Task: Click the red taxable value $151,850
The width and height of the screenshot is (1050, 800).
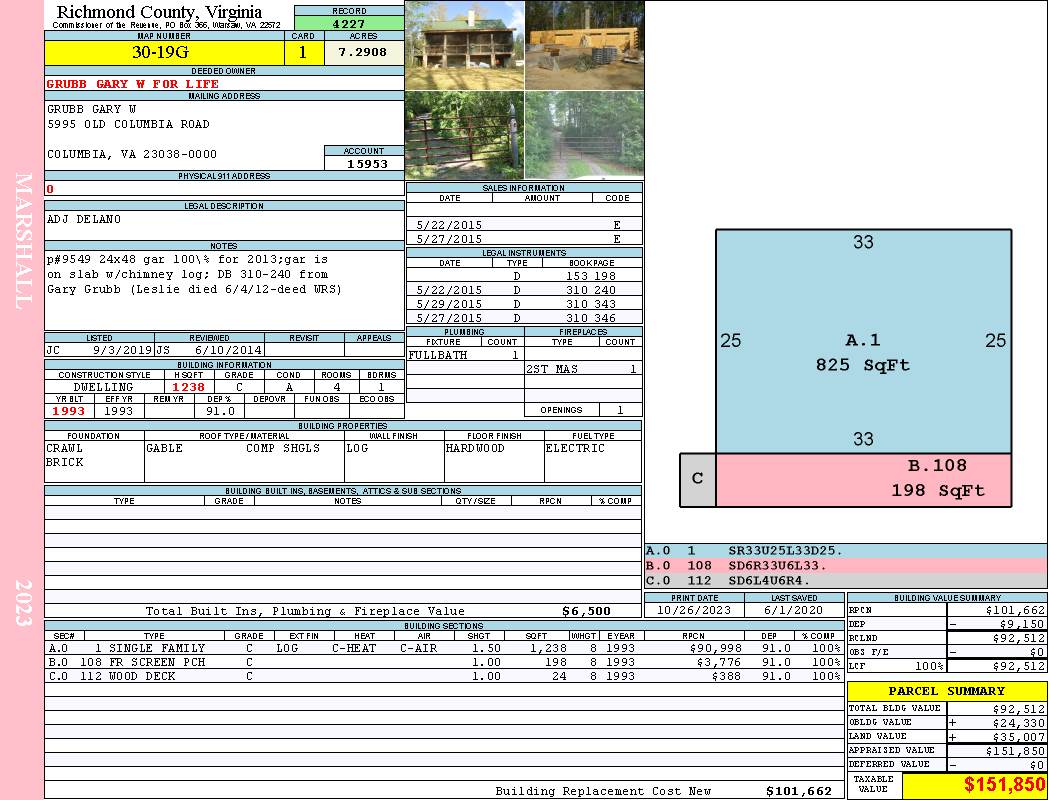Action: pyautogui.click(x=1003, y=786)
